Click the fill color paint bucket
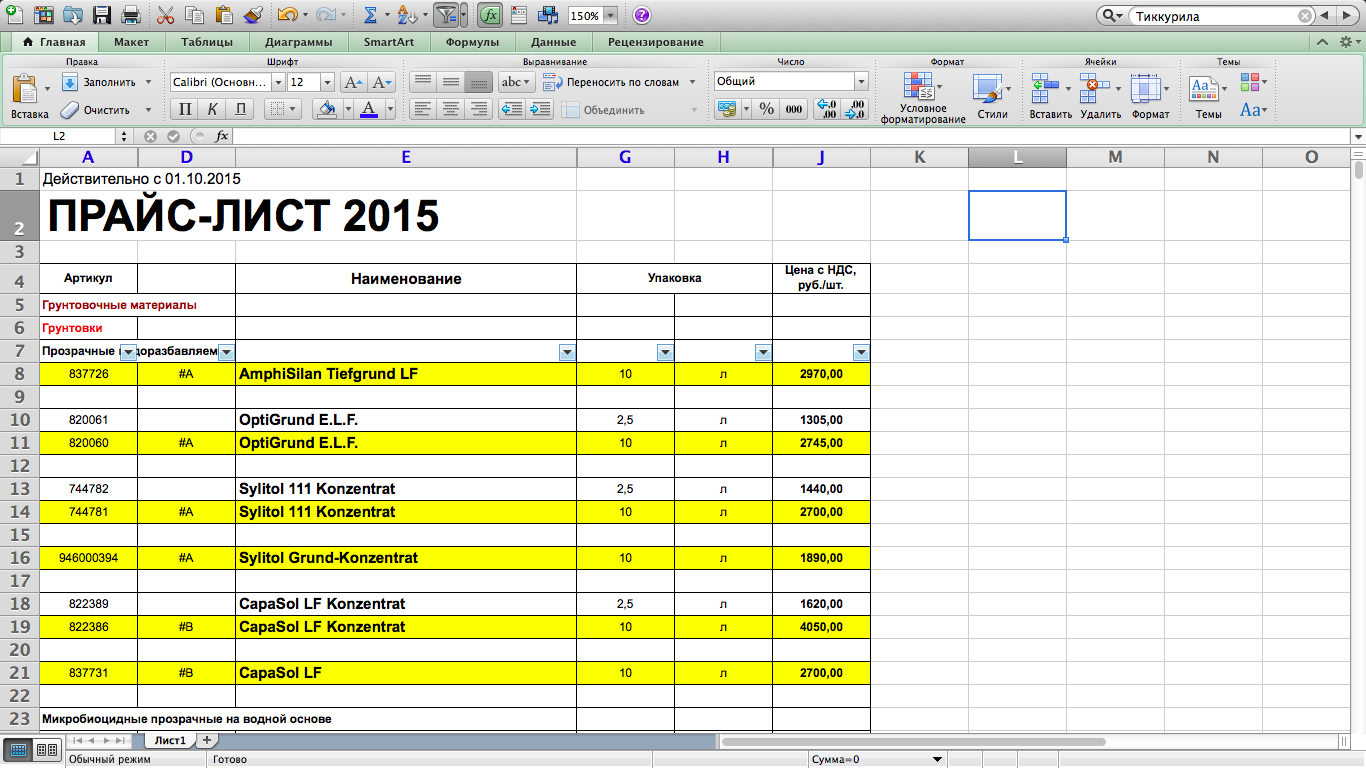The height and width of the screenshot is (768, 1366). click(326, 109)
